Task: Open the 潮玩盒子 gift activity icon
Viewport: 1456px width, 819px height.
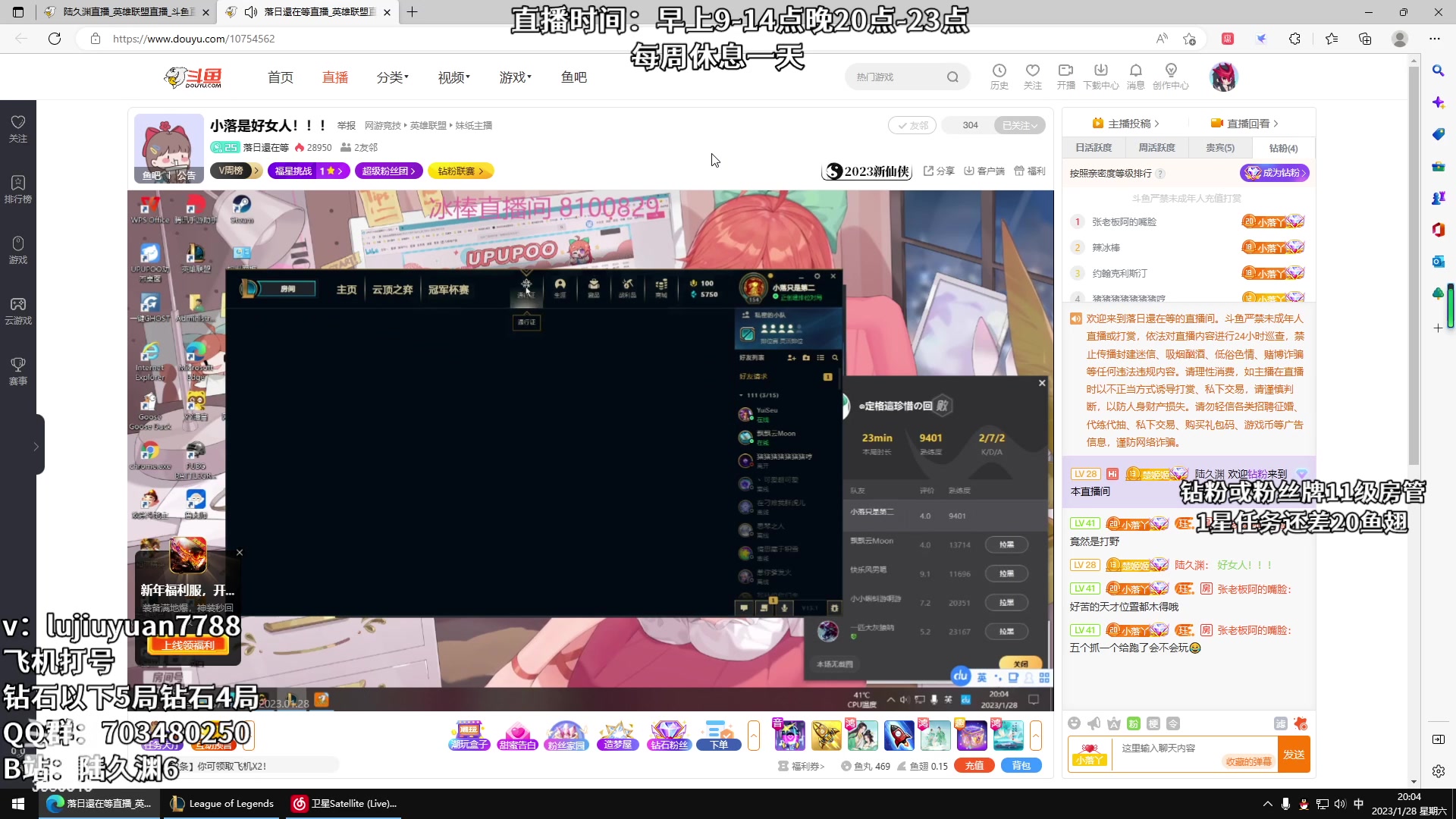Action: (x=469, y=735)
